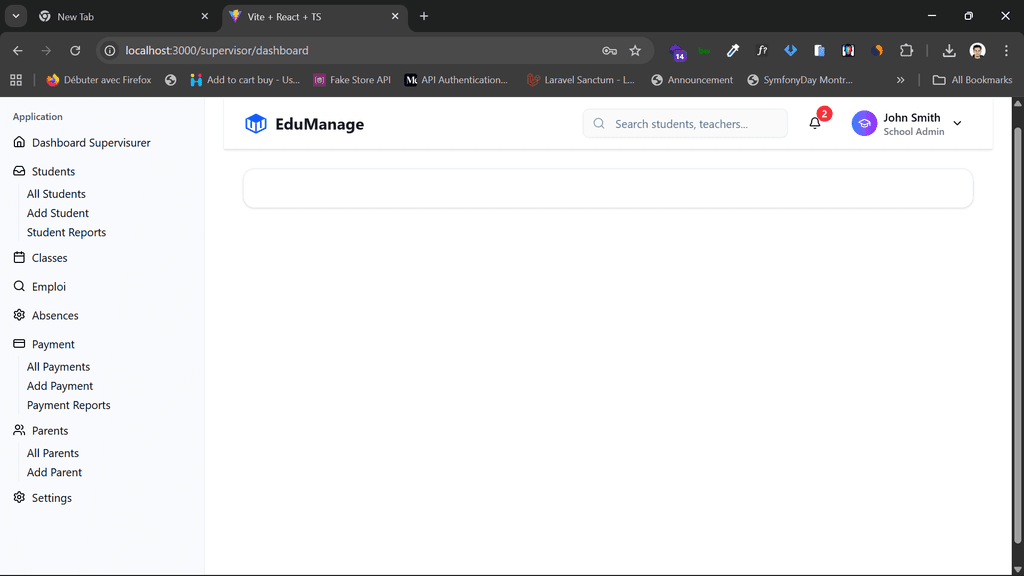Open tab search dropdown arrow
Image resolution: width=1024 pixels, height=576 pixels.
coord(16,16)
